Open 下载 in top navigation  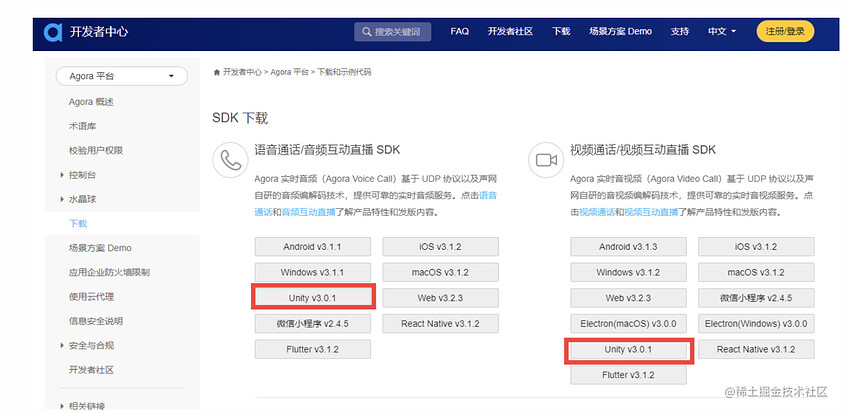pos(561,31)
